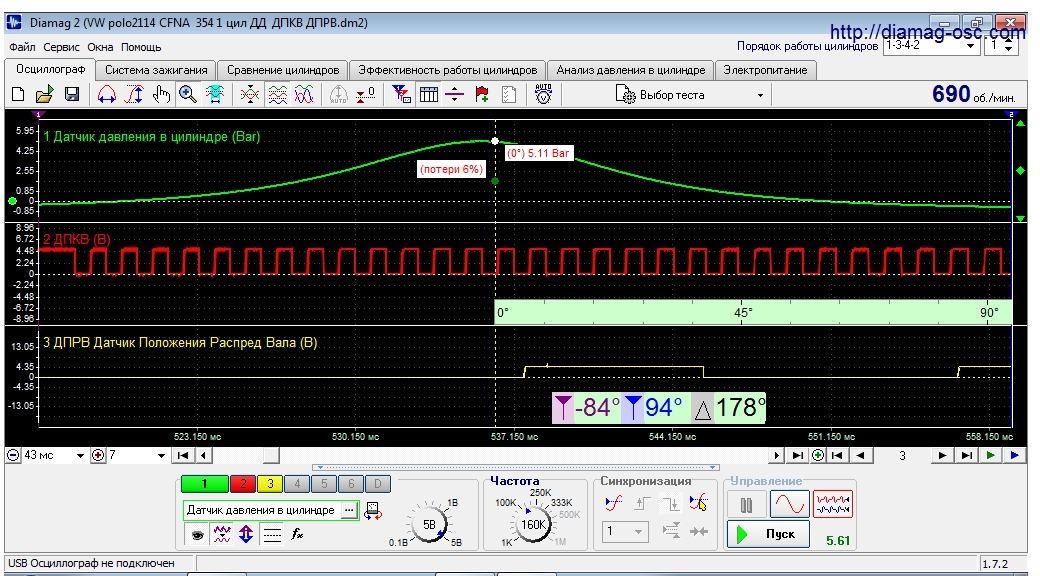This screenshot has height=576, width=1040.
Task: Toggle the grid table icon
Action: [428, 94]
